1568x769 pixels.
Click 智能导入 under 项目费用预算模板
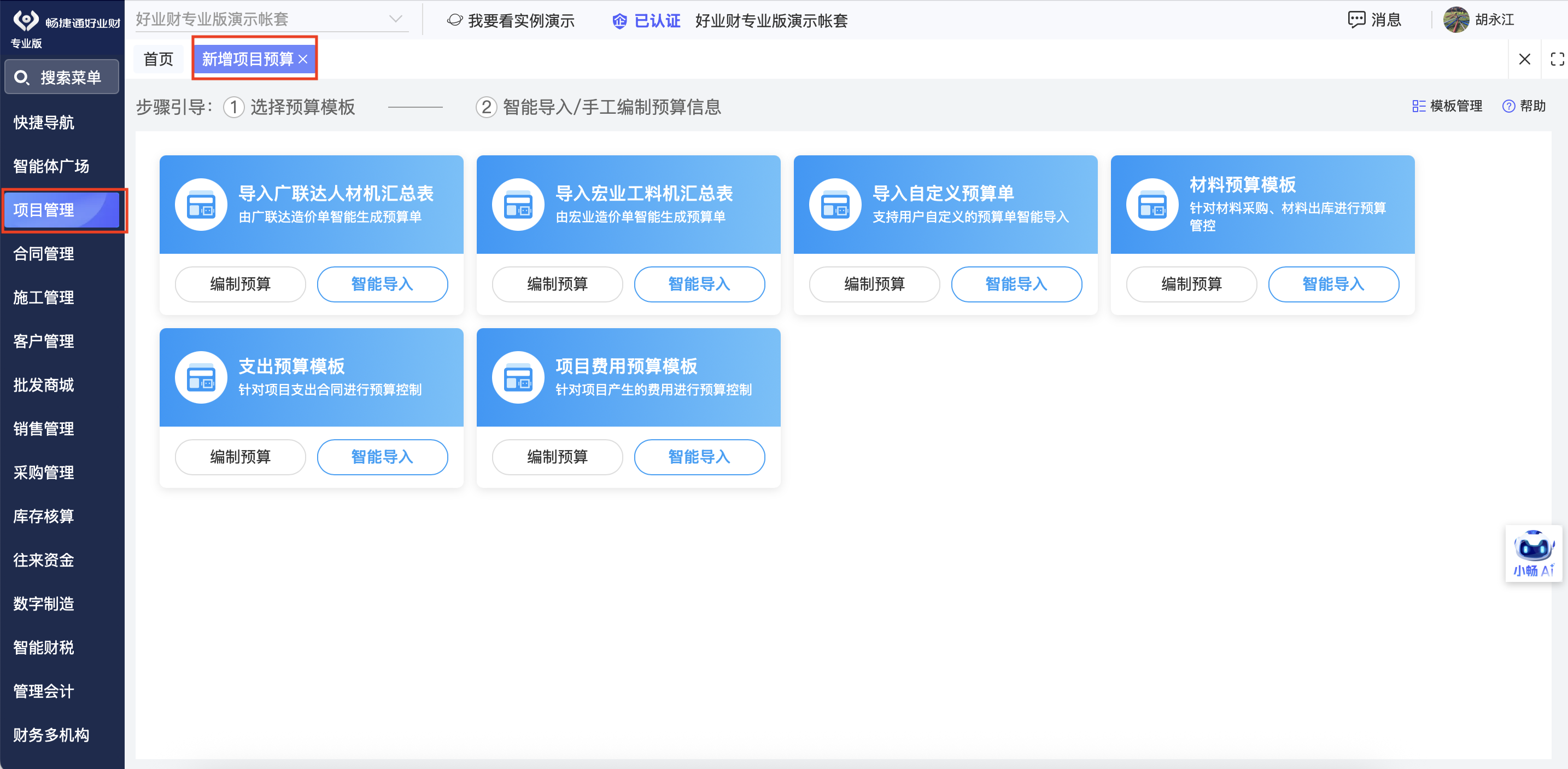[x=699, y=457]
